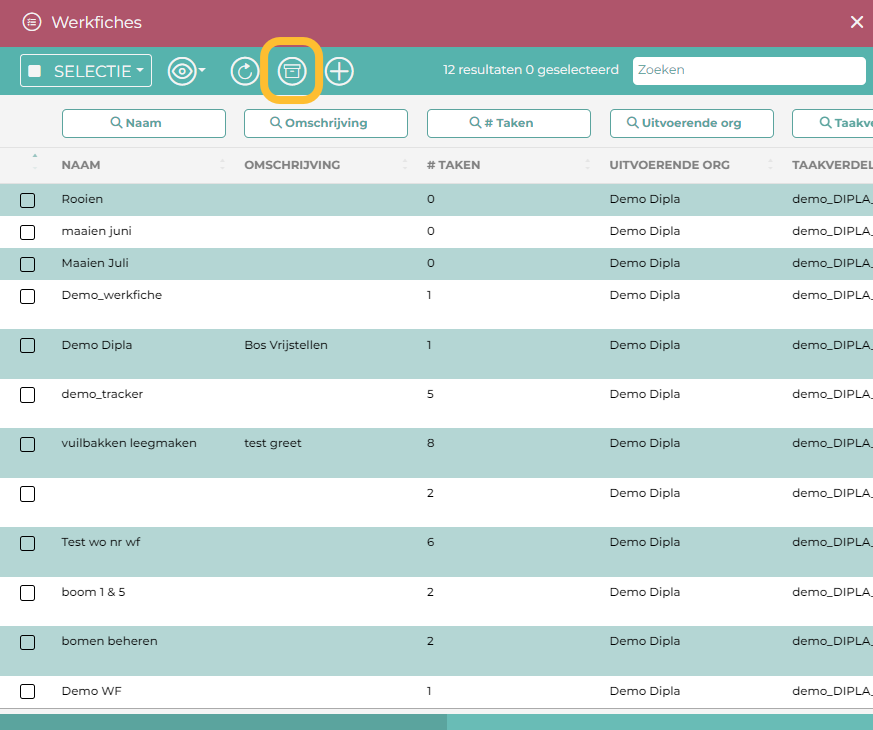Click the Werkfiches list icon in header
The height and width of the screenshot is (730, 873).
tap(32, 22)
